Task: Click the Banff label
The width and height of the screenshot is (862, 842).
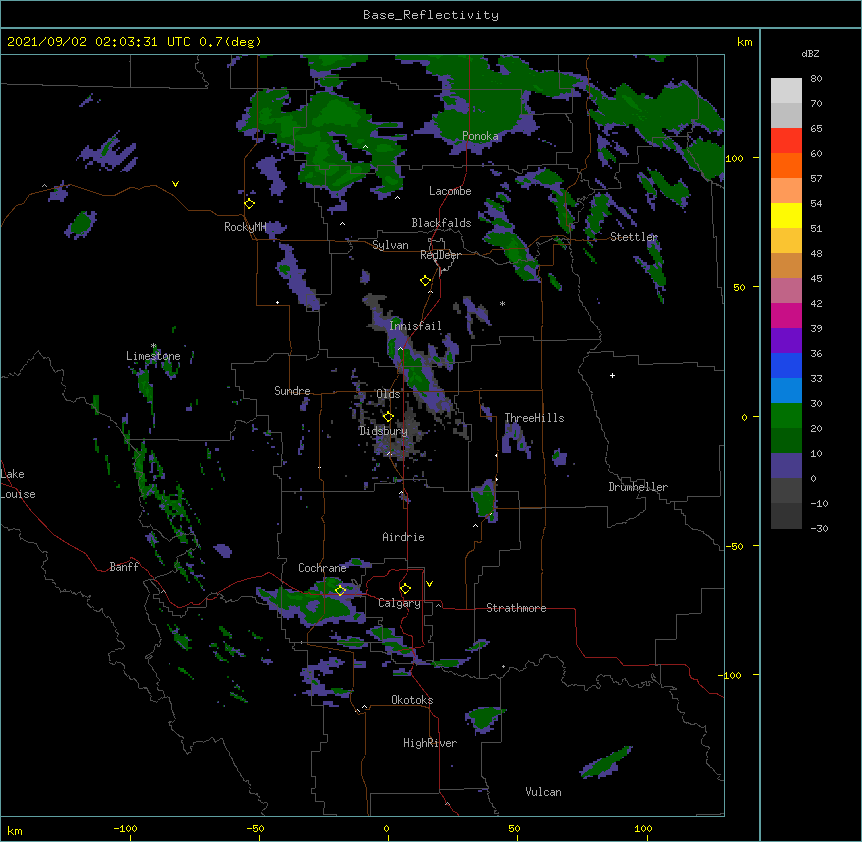Action: [x=124, y=567]
